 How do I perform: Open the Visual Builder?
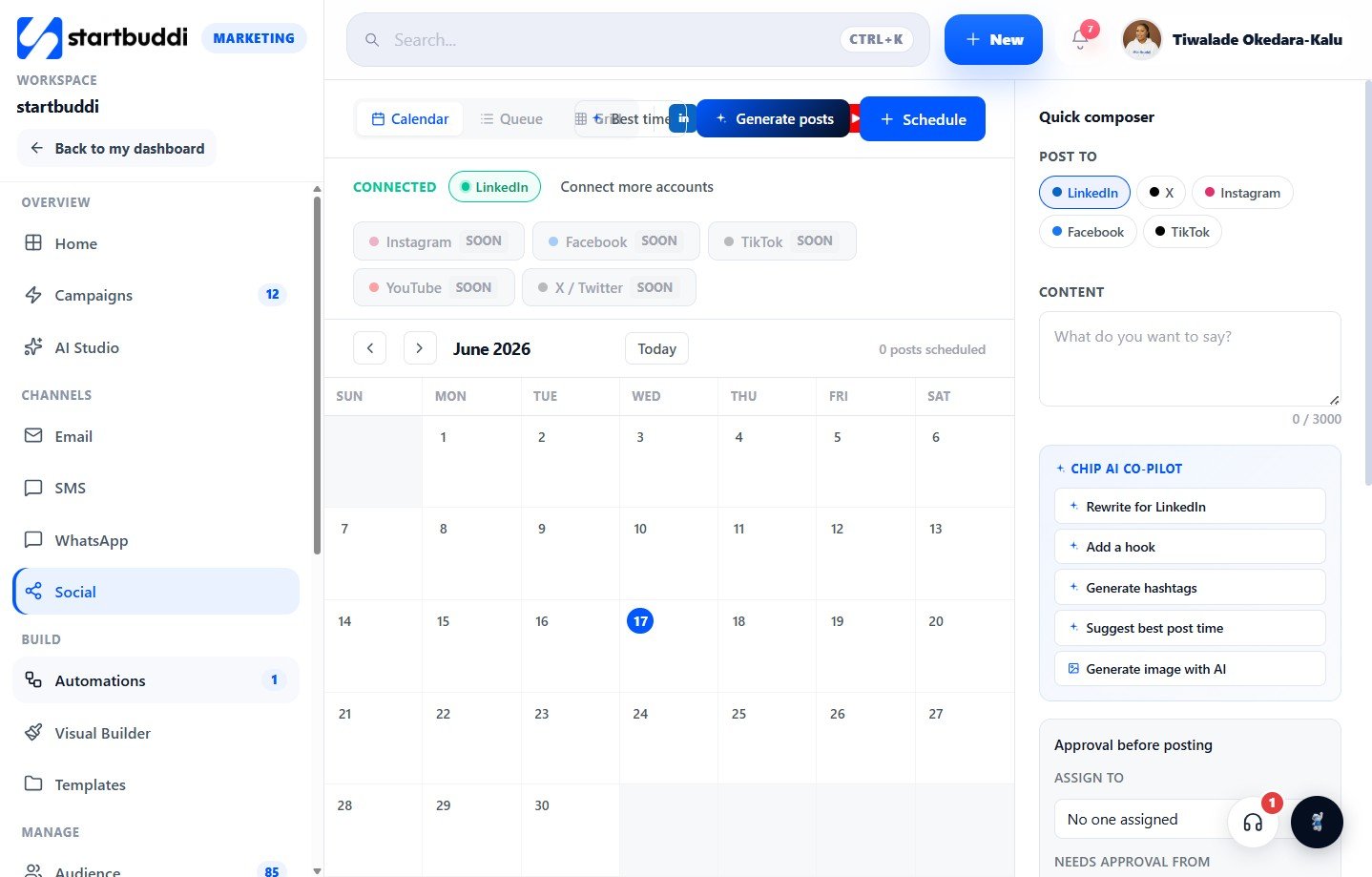(x=156, y=733)
